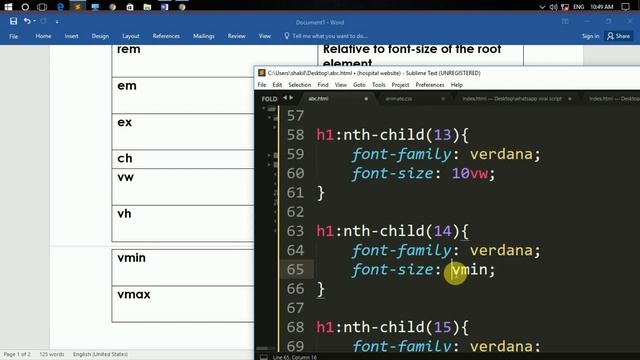Open Sublime Text Find menu
The height and width of the screenshot is (360, 640).
pos(323,85)
